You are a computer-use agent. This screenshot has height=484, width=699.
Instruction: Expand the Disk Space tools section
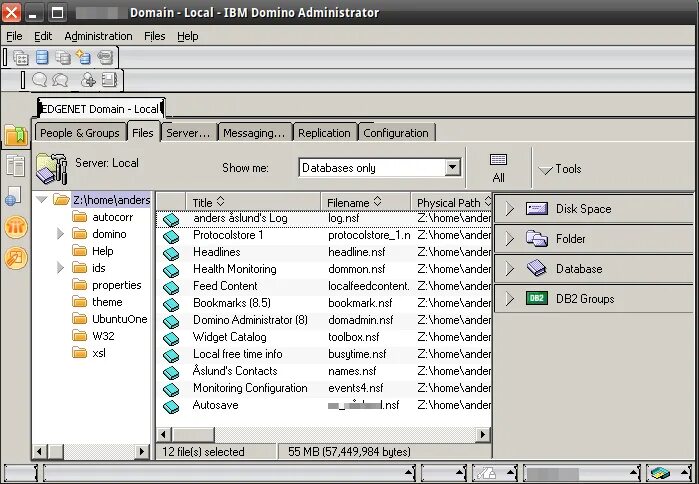coord(510,208)
